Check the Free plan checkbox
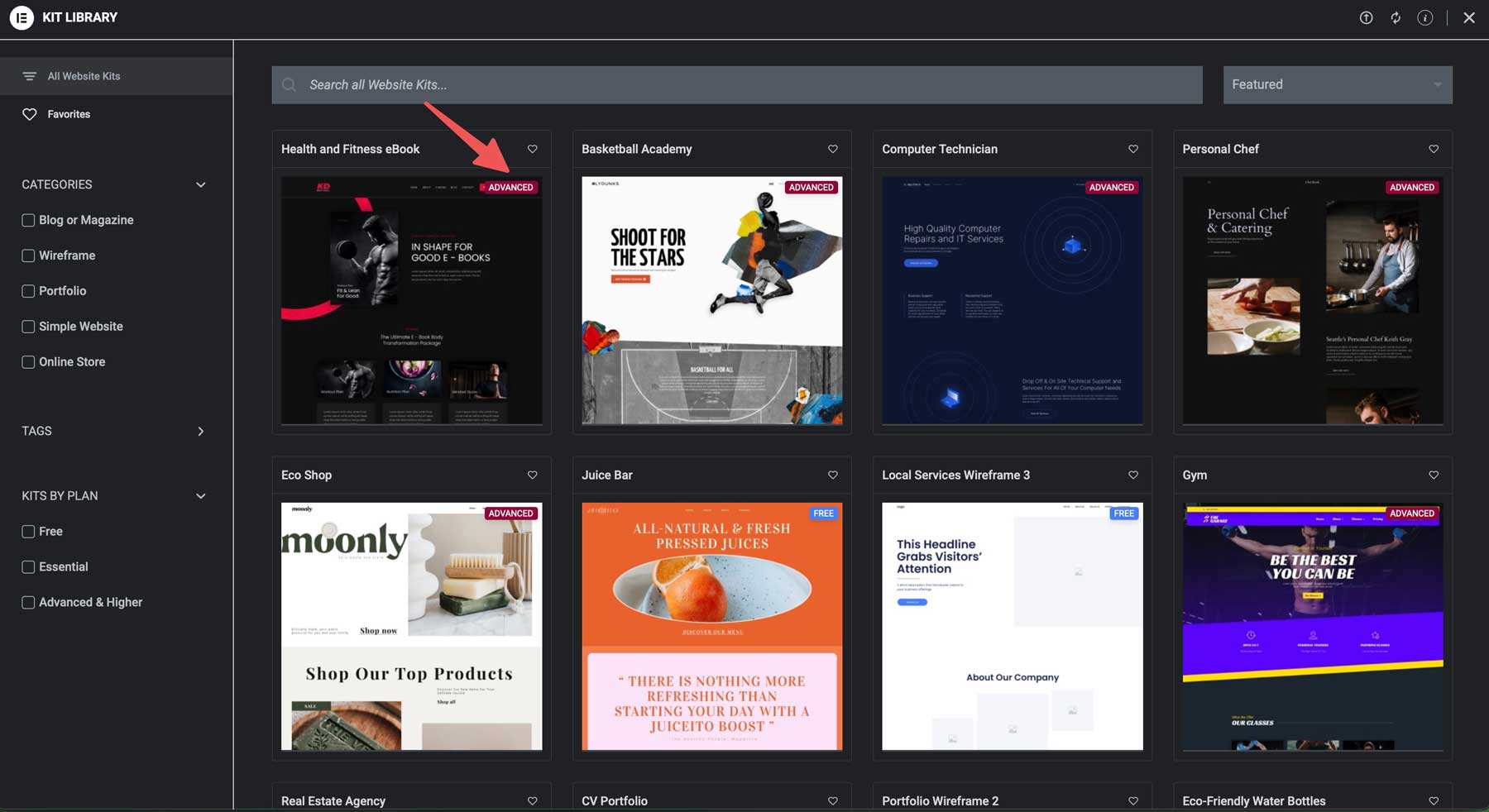 pos(28,531)
